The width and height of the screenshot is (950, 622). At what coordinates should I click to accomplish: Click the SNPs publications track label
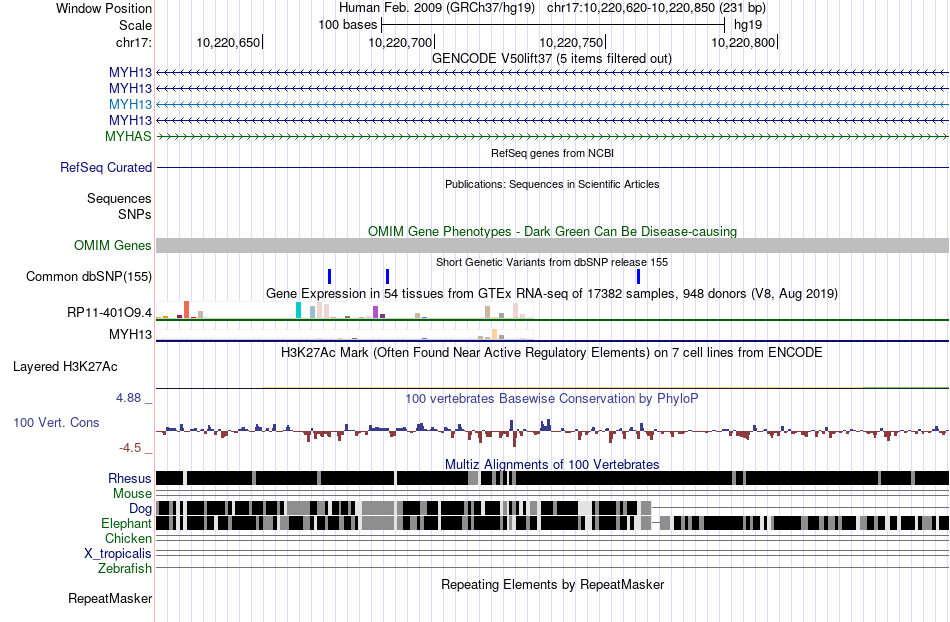(x=135, y=214)
